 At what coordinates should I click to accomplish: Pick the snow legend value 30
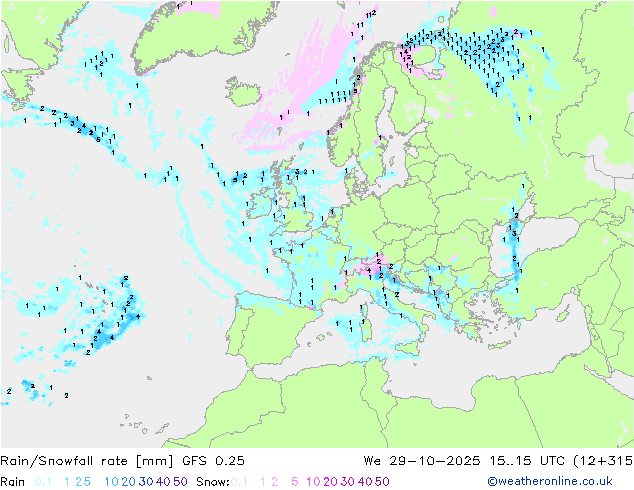tap(348, 482)
